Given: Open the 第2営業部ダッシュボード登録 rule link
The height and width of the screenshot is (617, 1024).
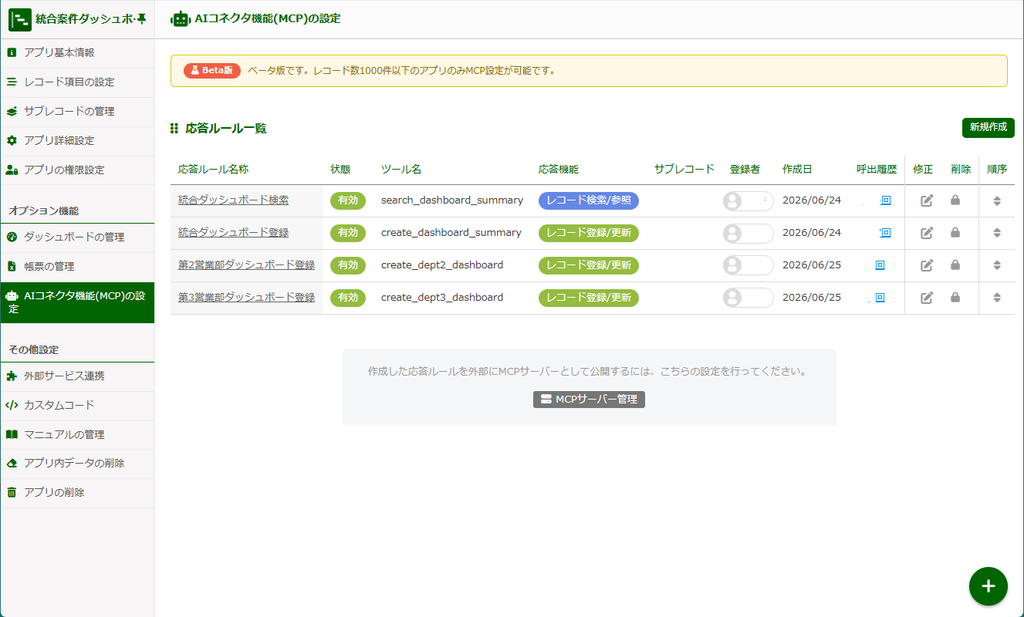Looking at the screenshot, I should (246, 264).
